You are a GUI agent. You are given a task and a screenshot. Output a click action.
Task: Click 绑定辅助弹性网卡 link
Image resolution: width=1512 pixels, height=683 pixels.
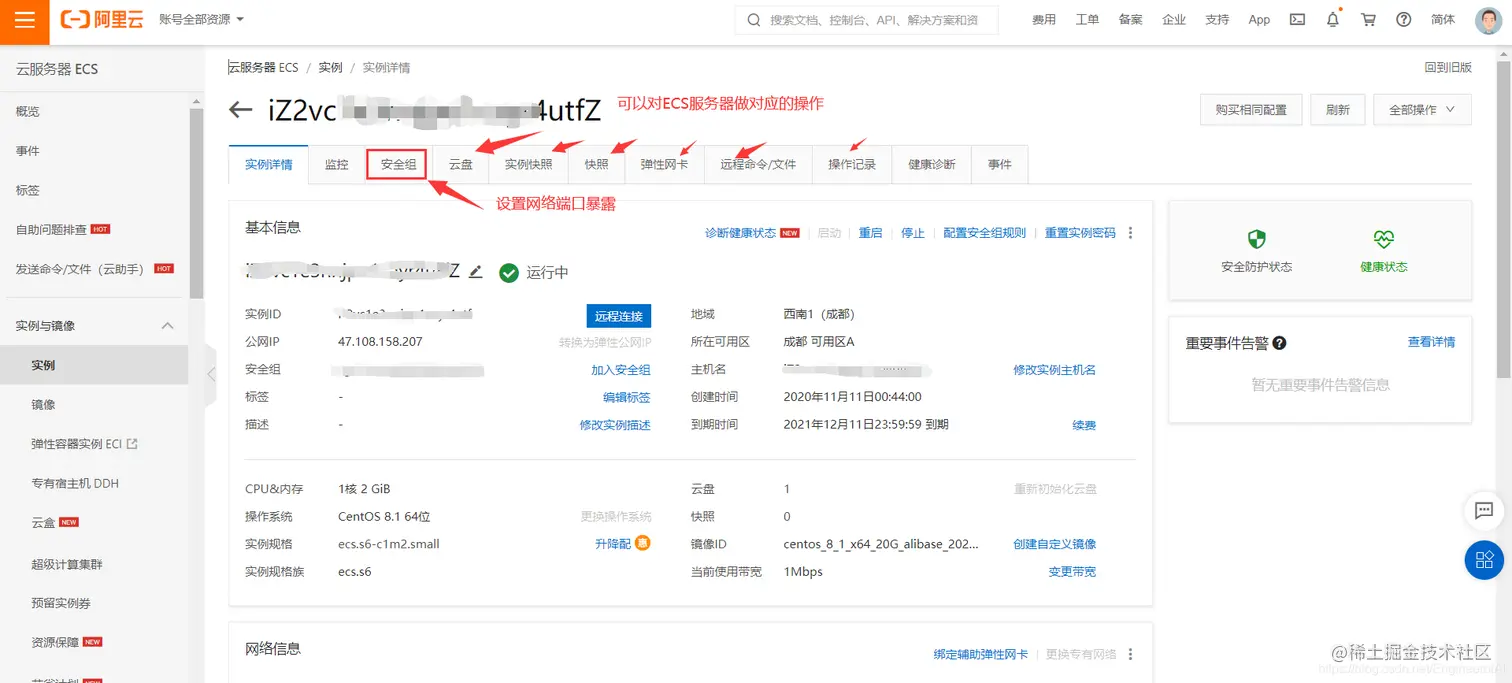(981, 654)
